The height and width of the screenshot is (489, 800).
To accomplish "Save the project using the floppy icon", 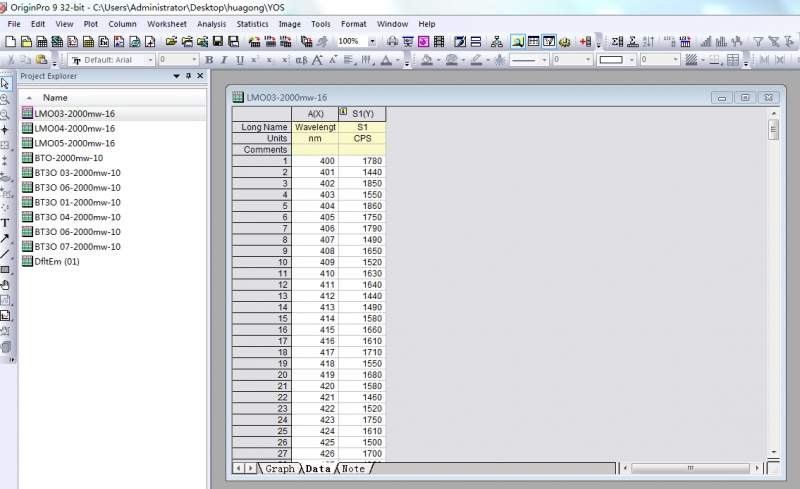I will coord(218,41).
